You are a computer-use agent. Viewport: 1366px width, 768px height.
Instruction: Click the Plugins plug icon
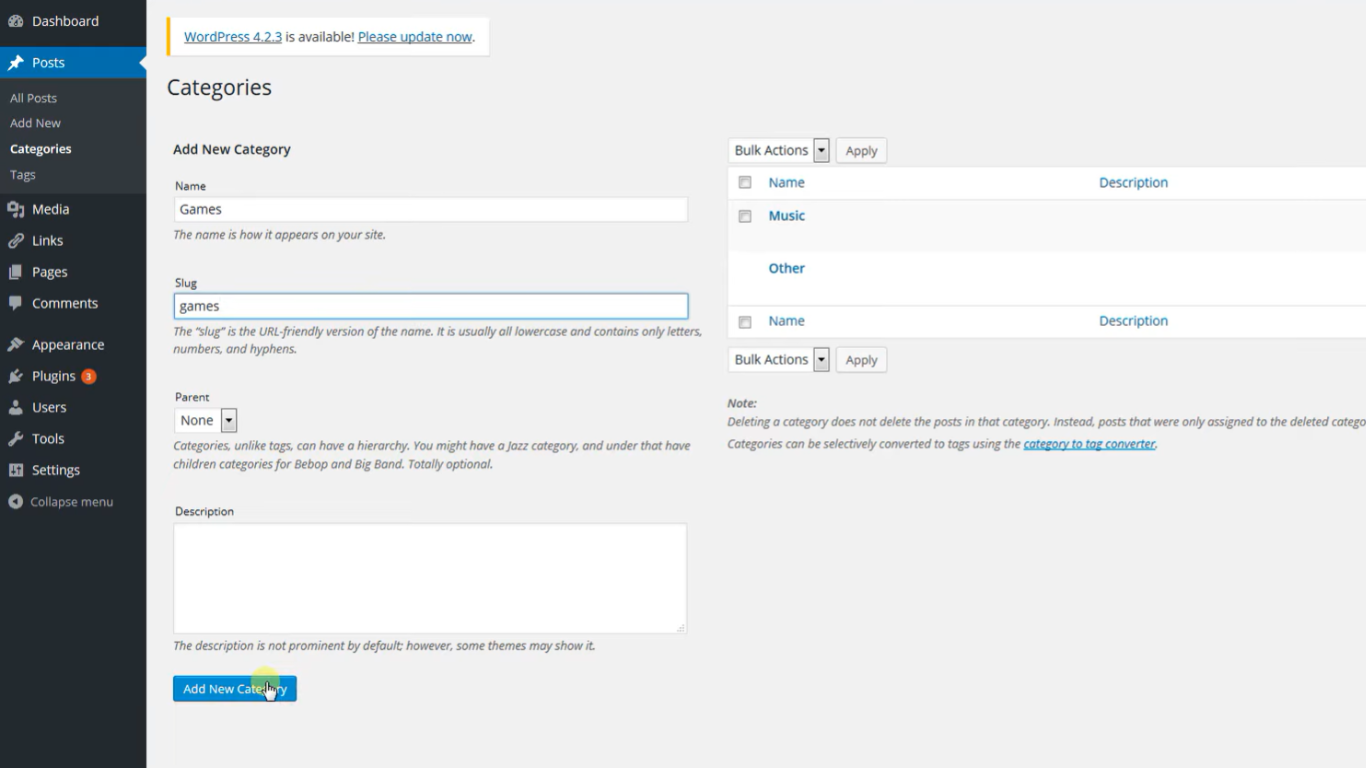[x=16, y=377]
